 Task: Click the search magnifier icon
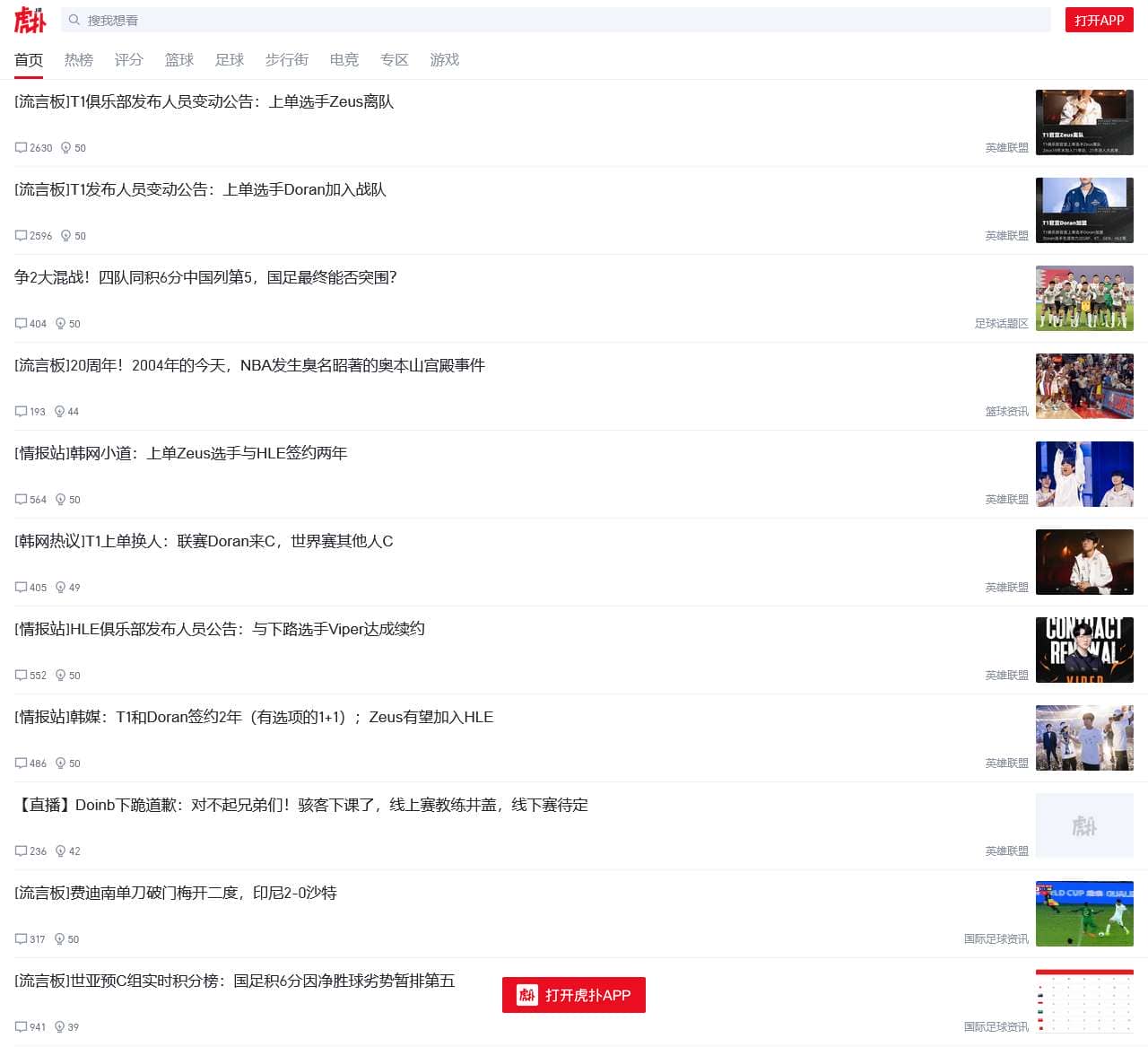tap(74, 20)
